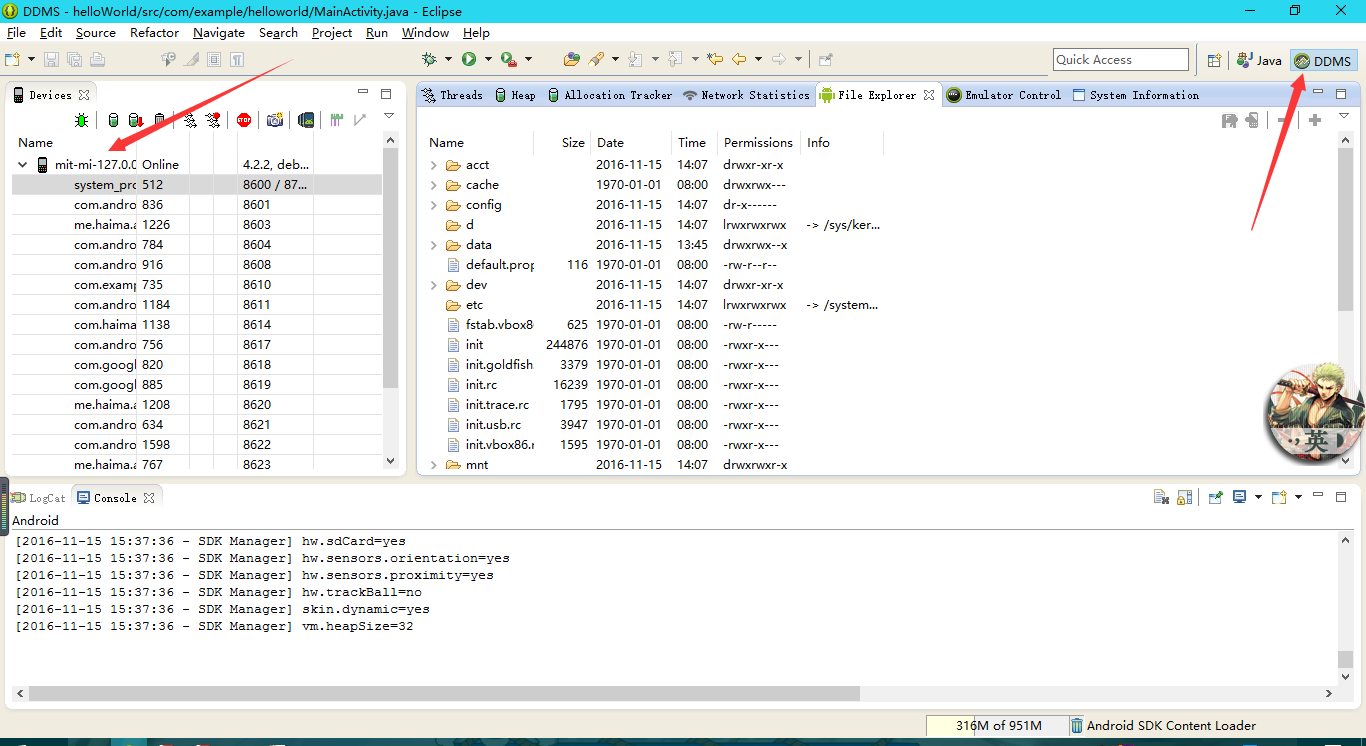
Task: Click the Update Threads icon
Action: click(190, 120)
